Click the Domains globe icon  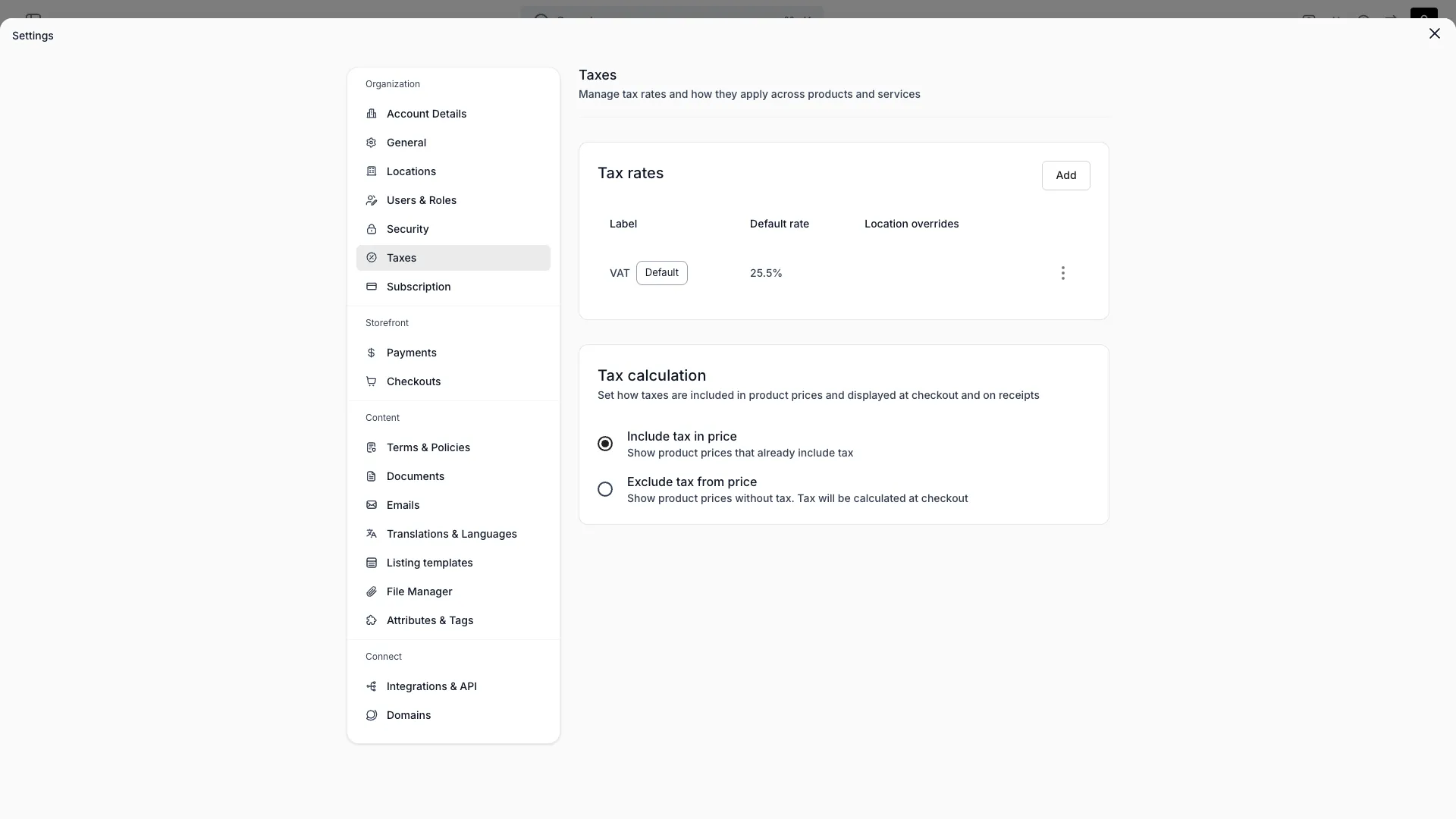tap(372, 715)
